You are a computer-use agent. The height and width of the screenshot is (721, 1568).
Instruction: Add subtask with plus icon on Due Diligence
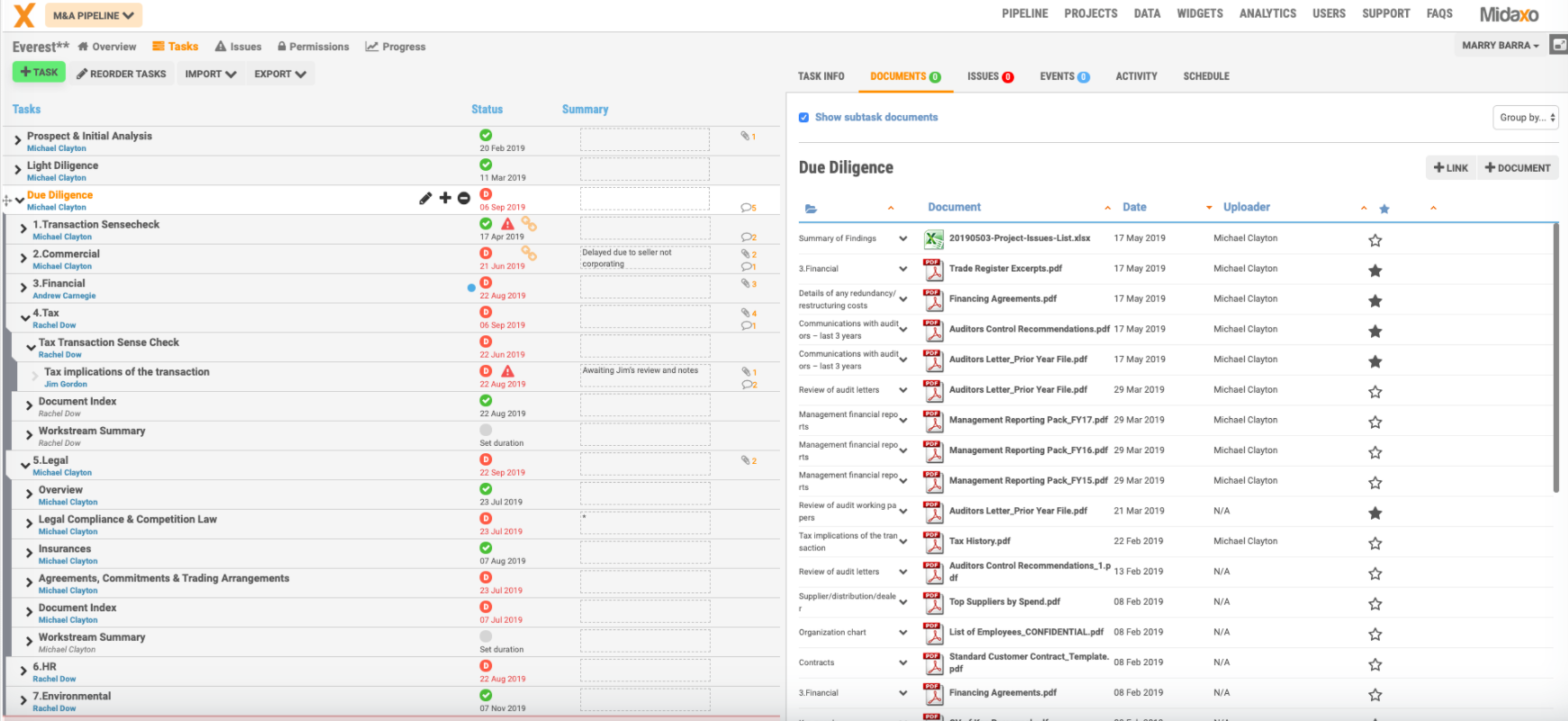coord(445,198)
